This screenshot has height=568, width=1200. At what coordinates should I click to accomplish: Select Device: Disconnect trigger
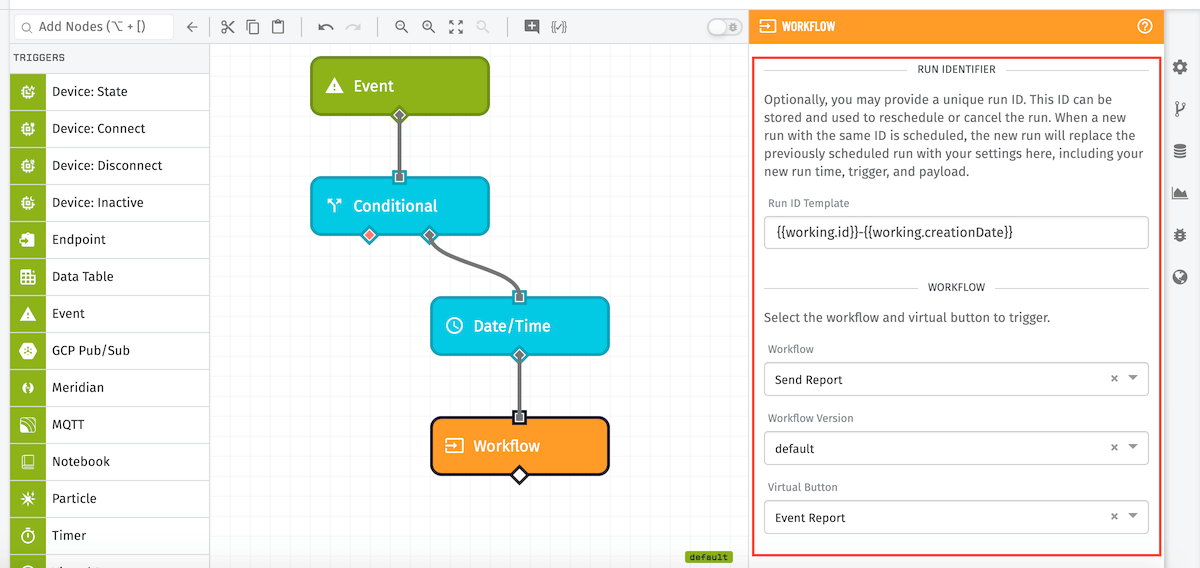click(110, 166)
